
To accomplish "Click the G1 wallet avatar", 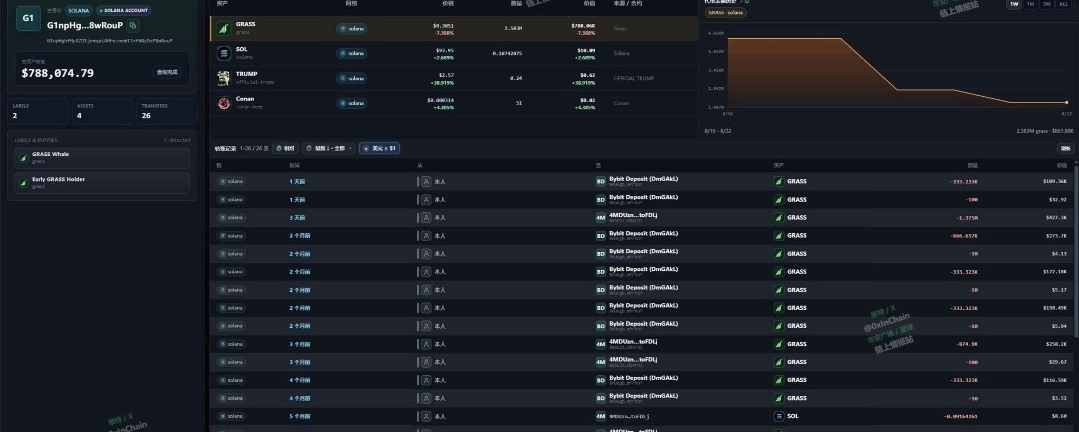I will point(28,19).
